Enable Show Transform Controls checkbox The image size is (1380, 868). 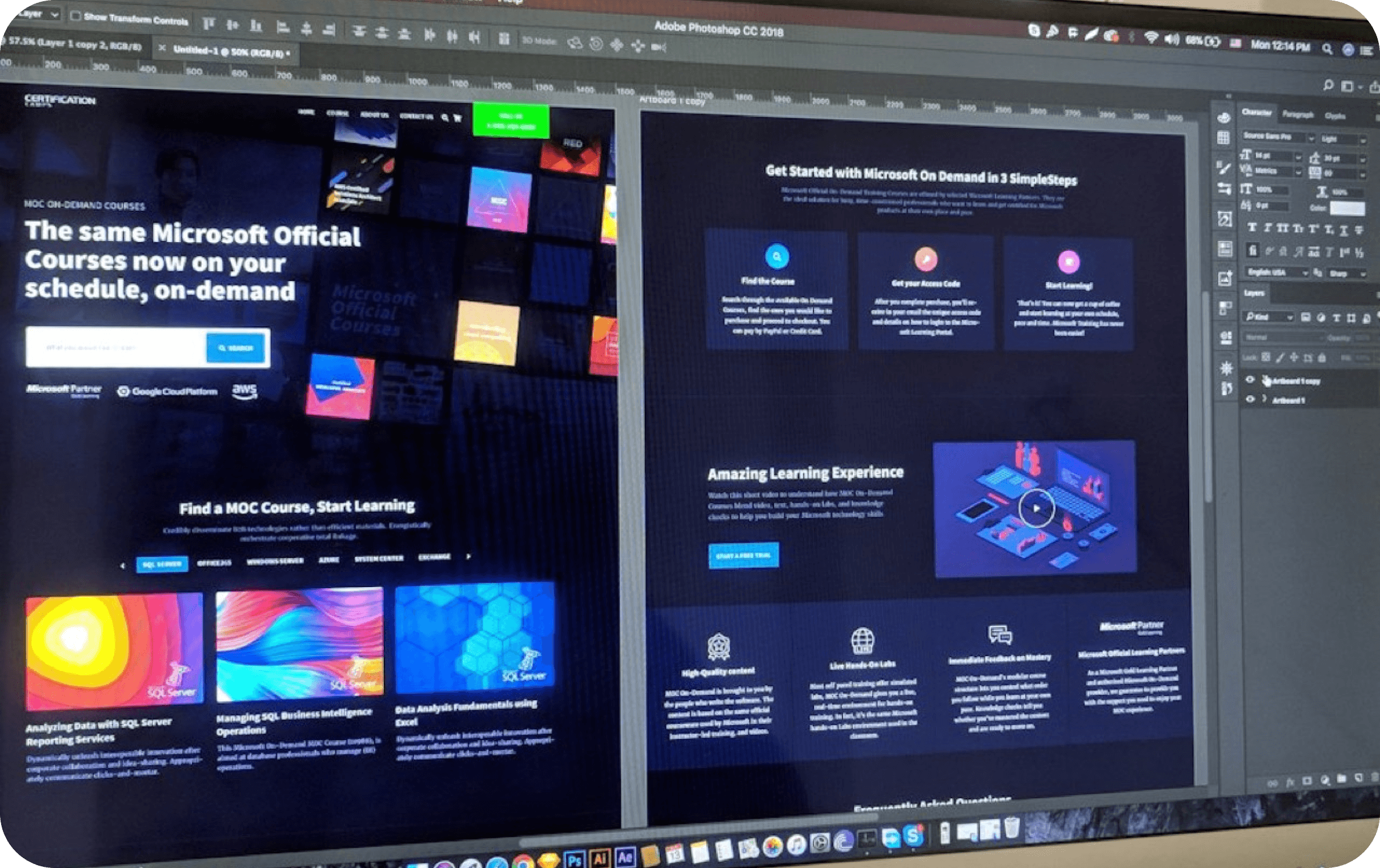[75, 15]
